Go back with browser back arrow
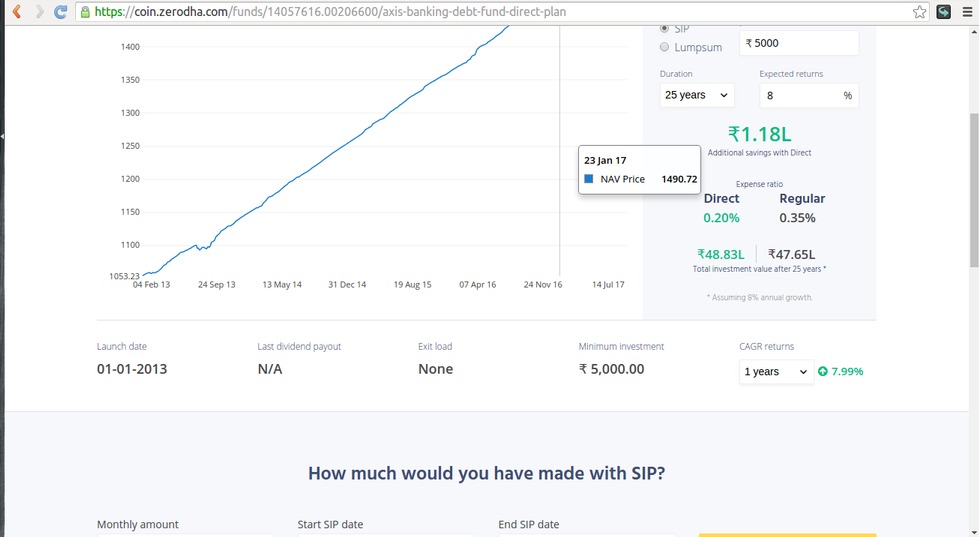979x537 pixels. pos(17,11)
